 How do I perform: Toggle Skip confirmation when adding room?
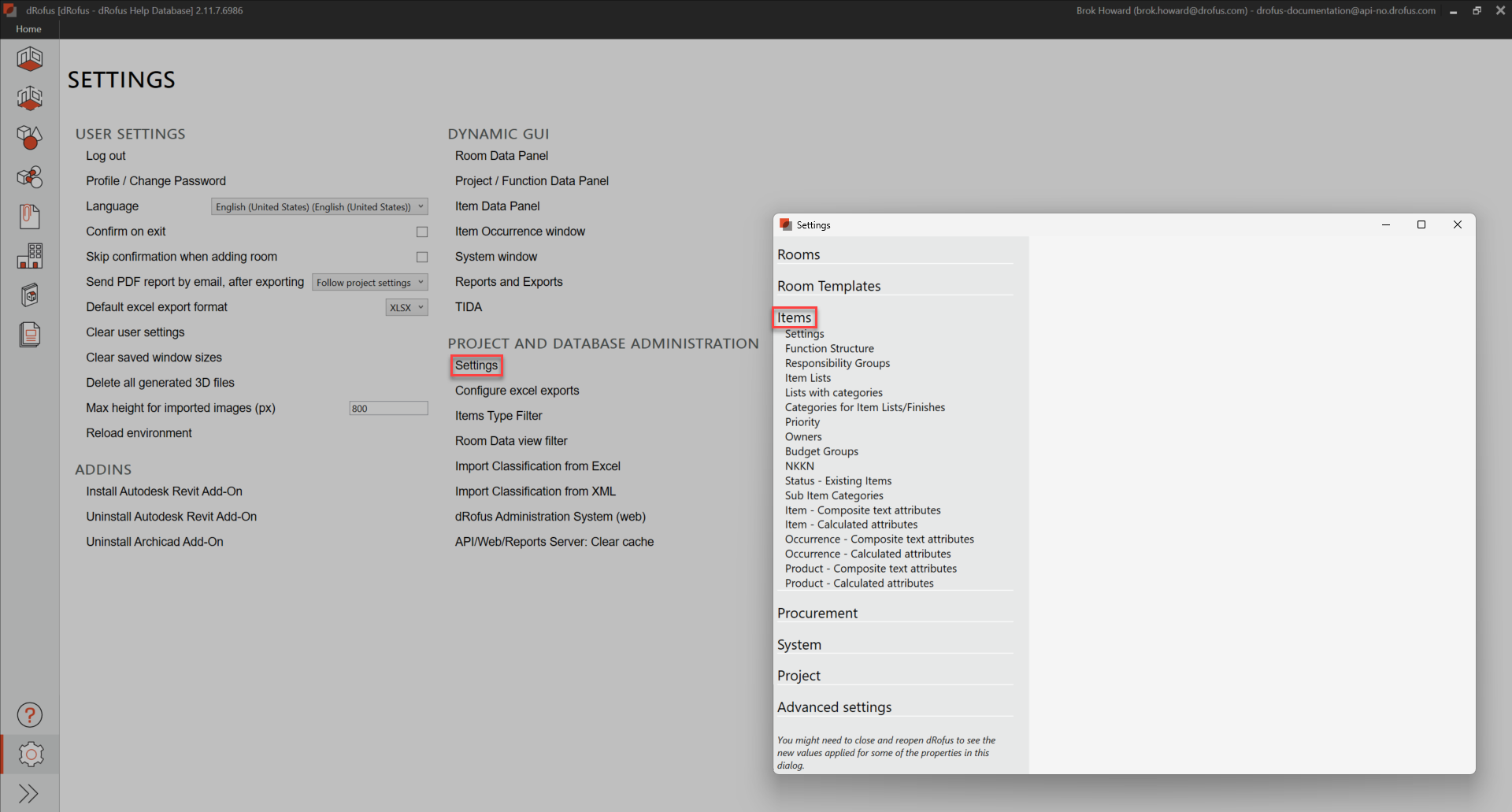(x=422, y=257)
